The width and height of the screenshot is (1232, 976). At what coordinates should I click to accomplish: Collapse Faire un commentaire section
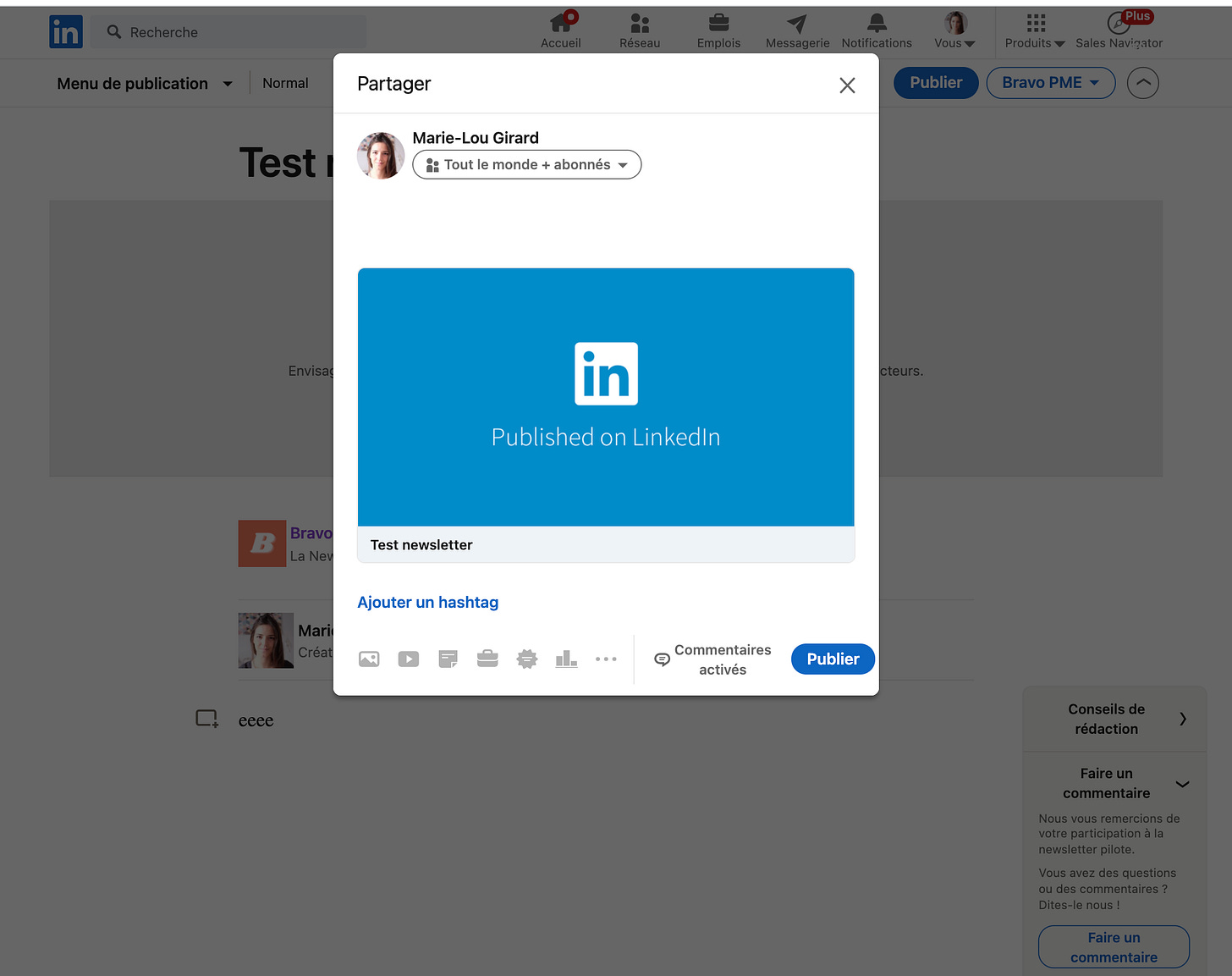point(1114,783)
